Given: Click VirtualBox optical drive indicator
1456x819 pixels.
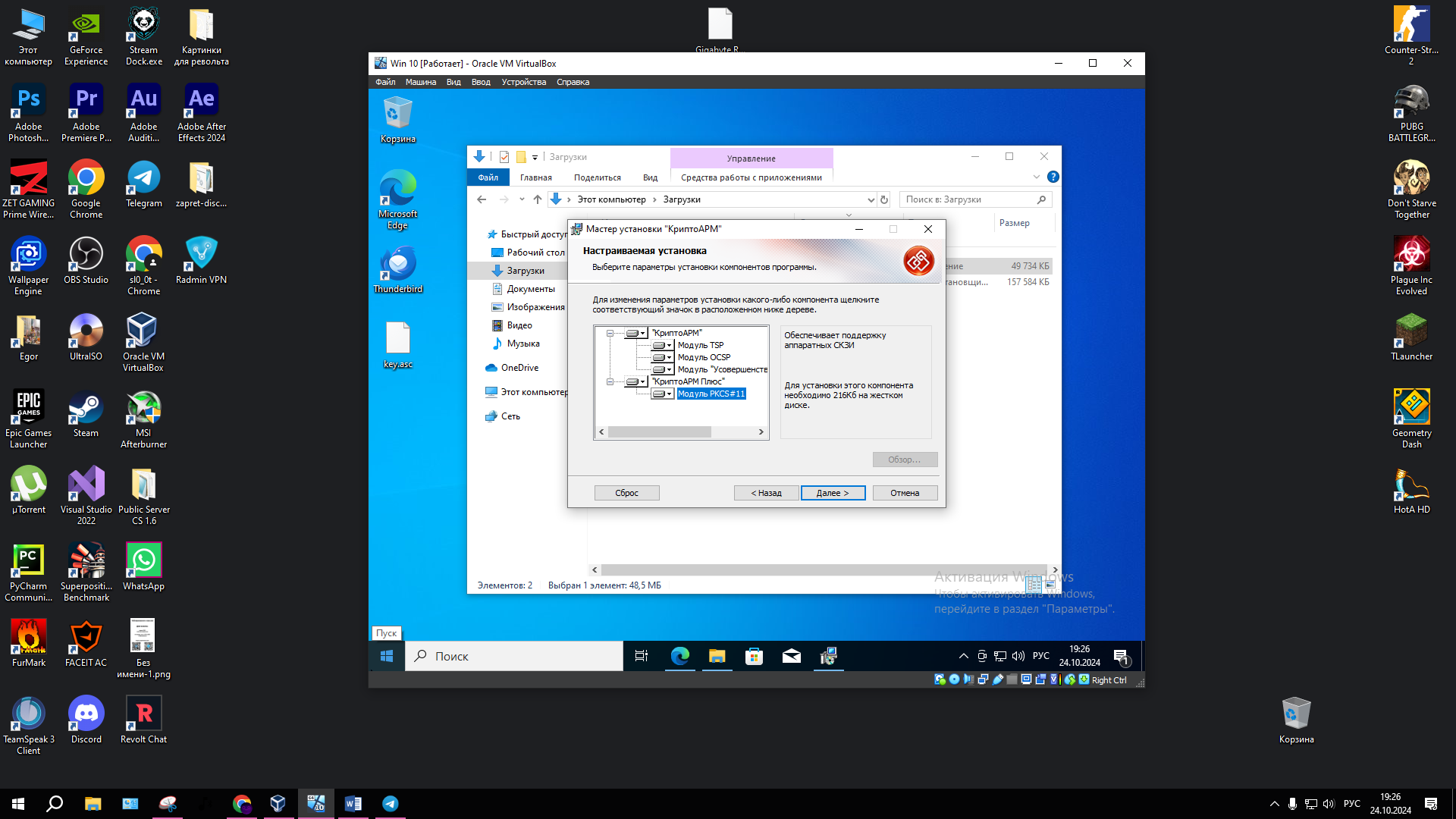Looking at the screenshot, I should tap(954, 679).
